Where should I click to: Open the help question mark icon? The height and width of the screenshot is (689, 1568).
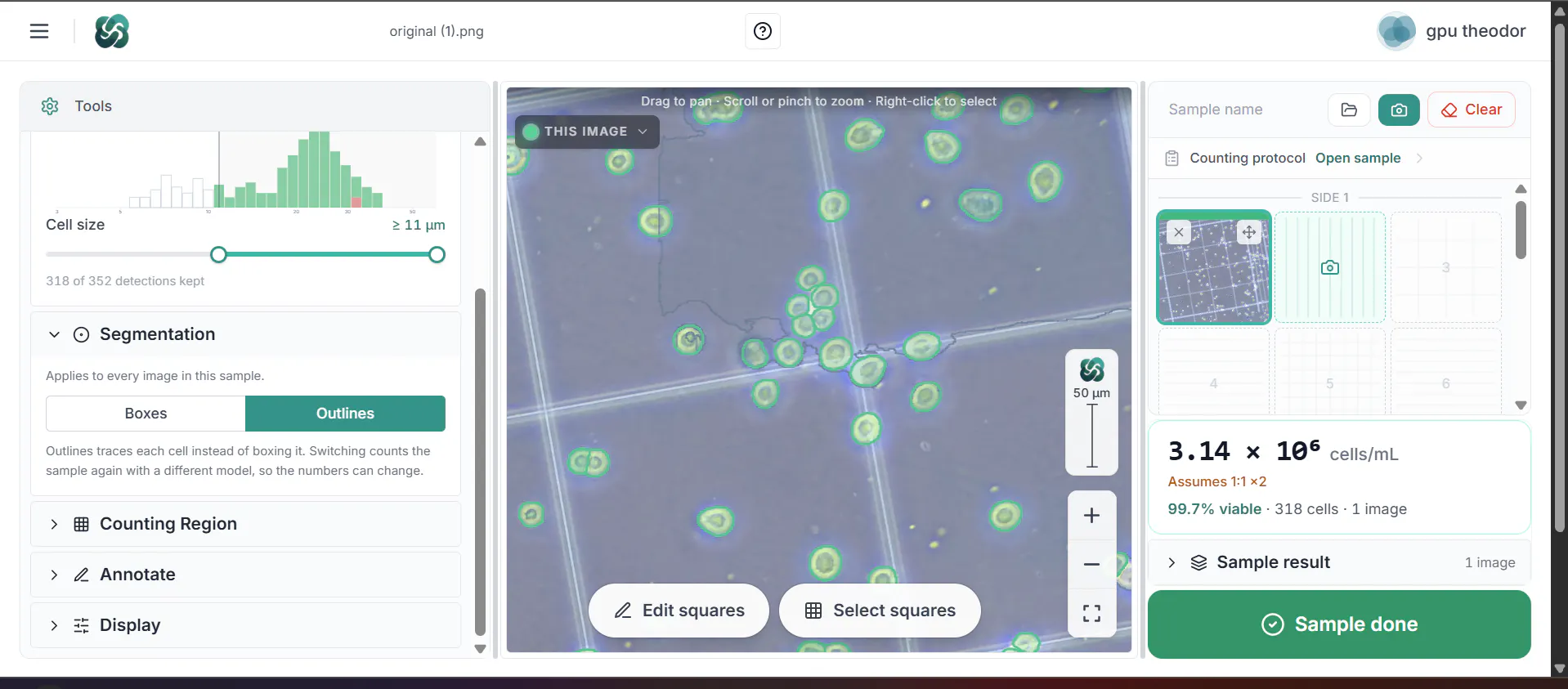pos(762,31)
